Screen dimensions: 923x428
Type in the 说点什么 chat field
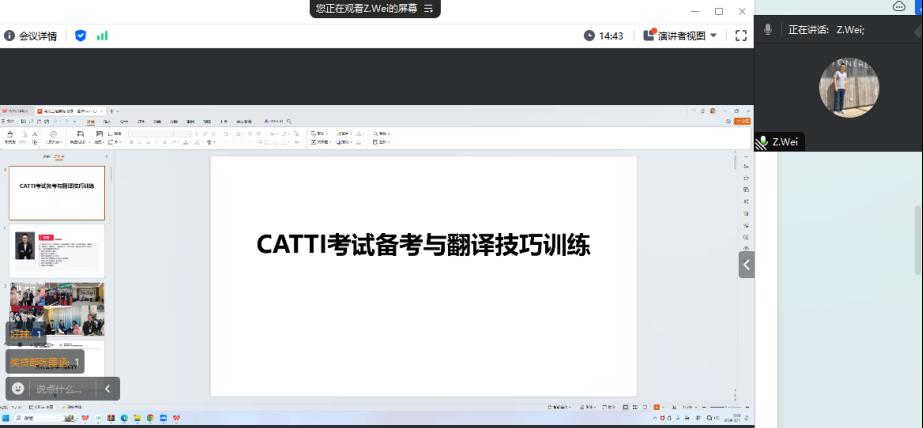(60, 389)
